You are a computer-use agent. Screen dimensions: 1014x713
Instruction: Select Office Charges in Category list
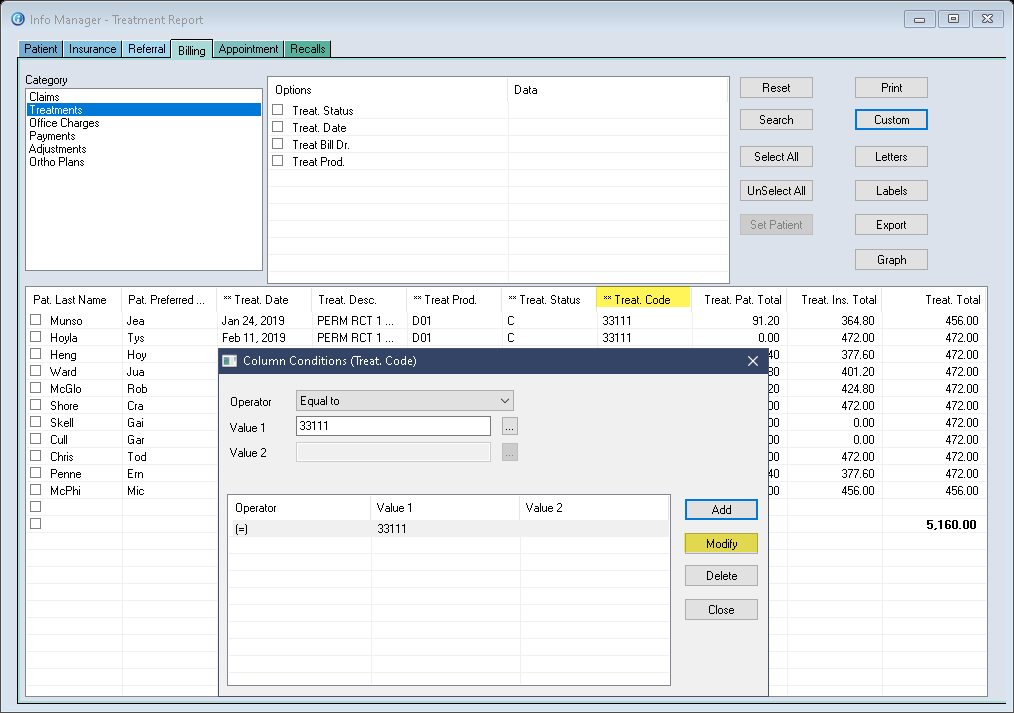[x=64, y=123]
